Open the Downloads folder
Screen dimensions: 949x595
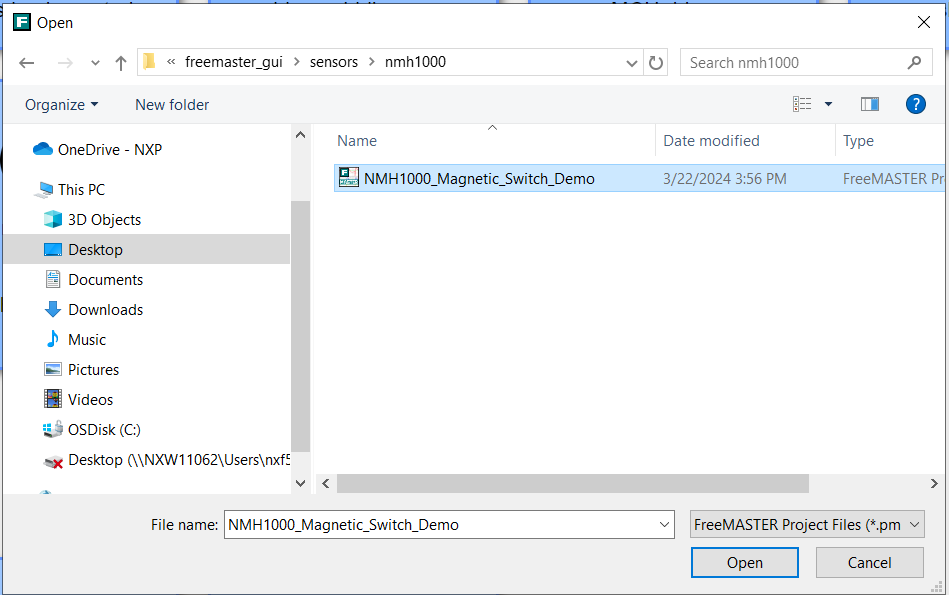tap(105, 310)
